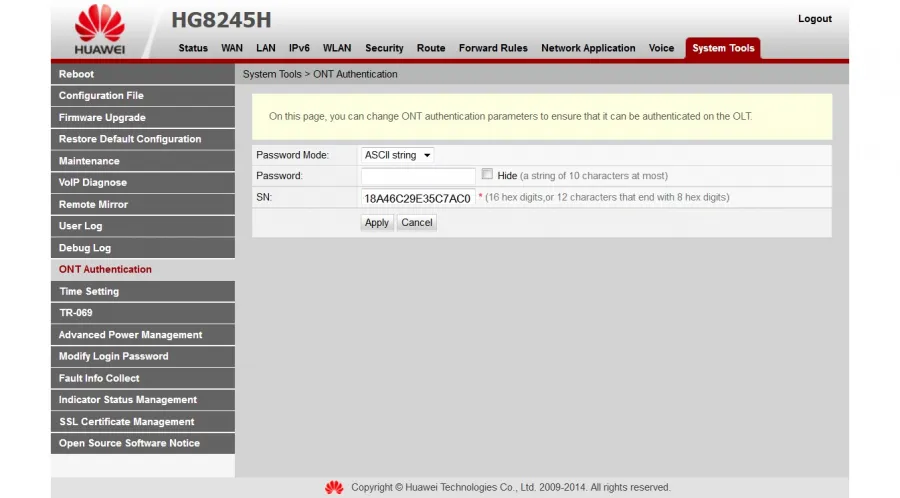Click the yellow ONT authentication info note

[x=542, y=116]
